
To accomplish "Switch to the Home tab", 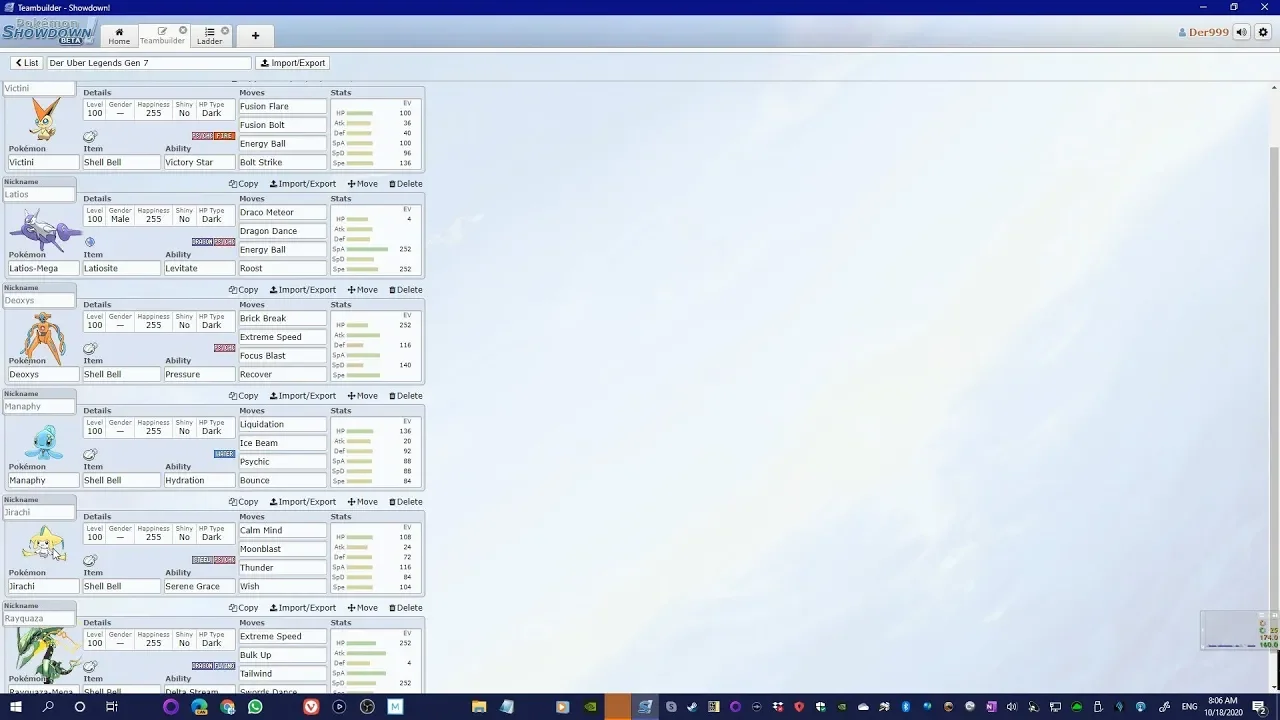I will pos(119,36).
